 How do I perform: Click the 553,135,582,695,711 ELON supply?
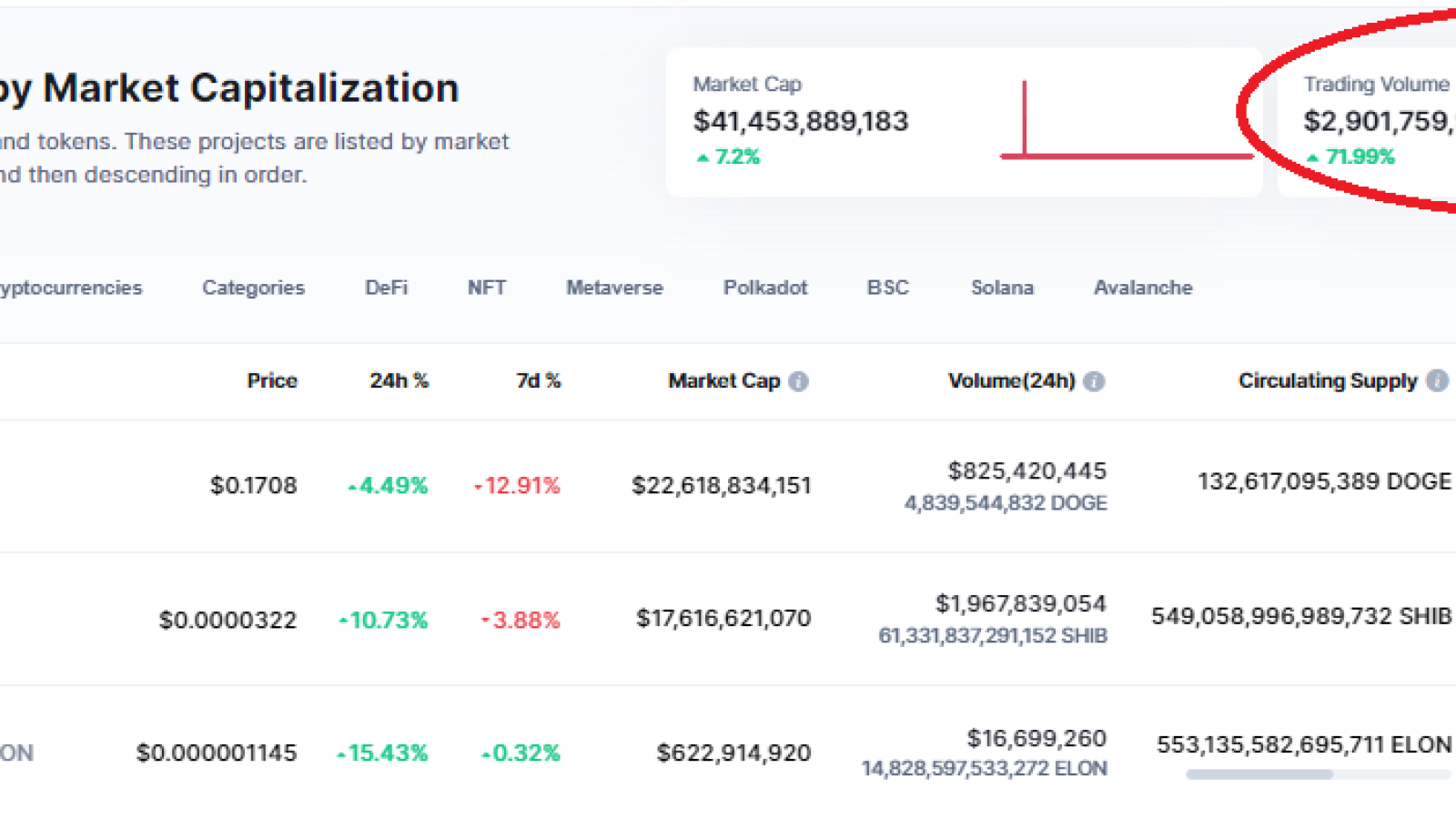[1304, 745]
